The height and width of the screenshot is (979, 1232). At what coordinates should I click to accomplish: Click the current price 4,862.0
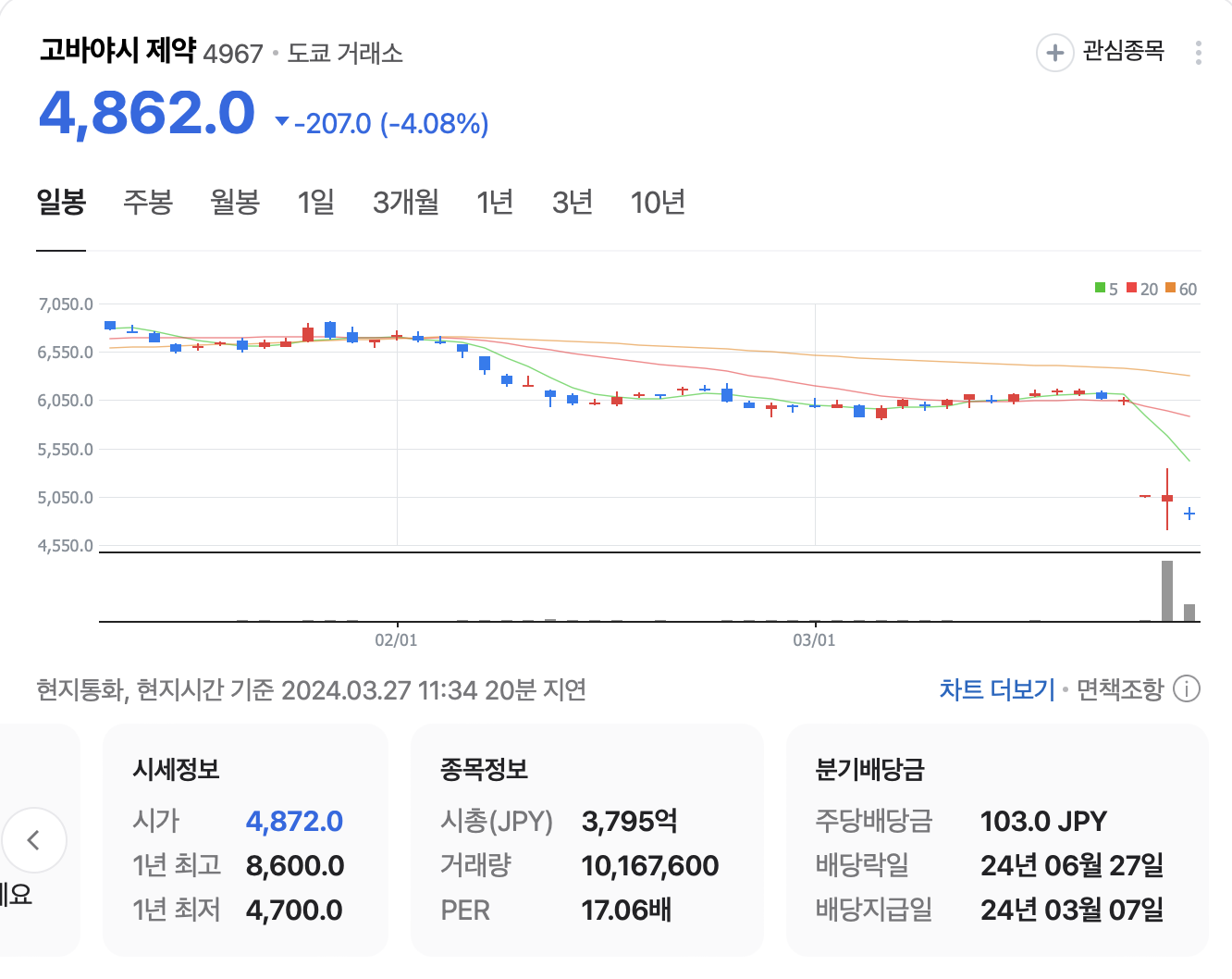(147, 114)
